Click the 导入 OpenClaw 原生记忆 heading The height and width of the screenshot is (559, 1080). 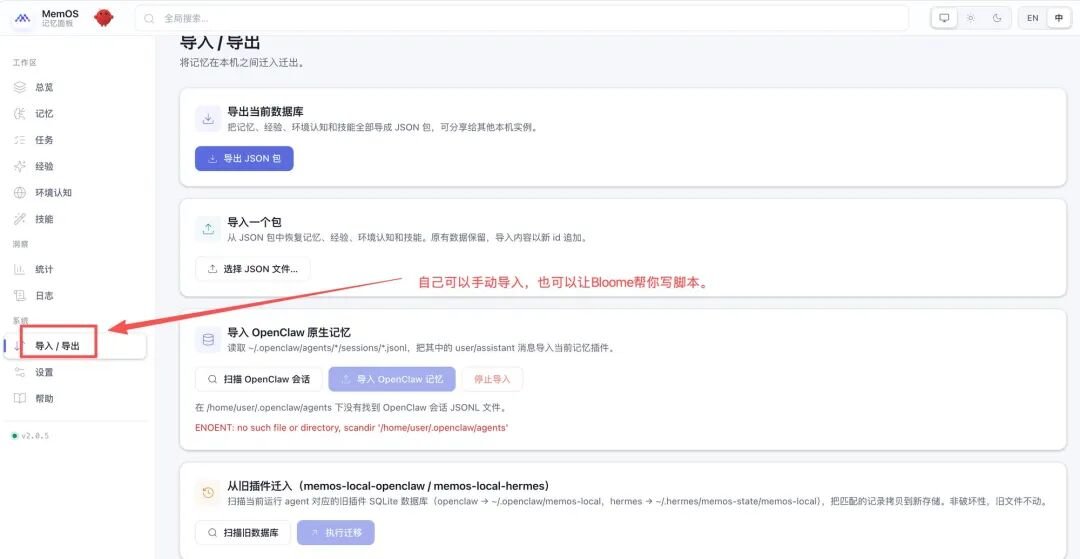tap(289, 333)
